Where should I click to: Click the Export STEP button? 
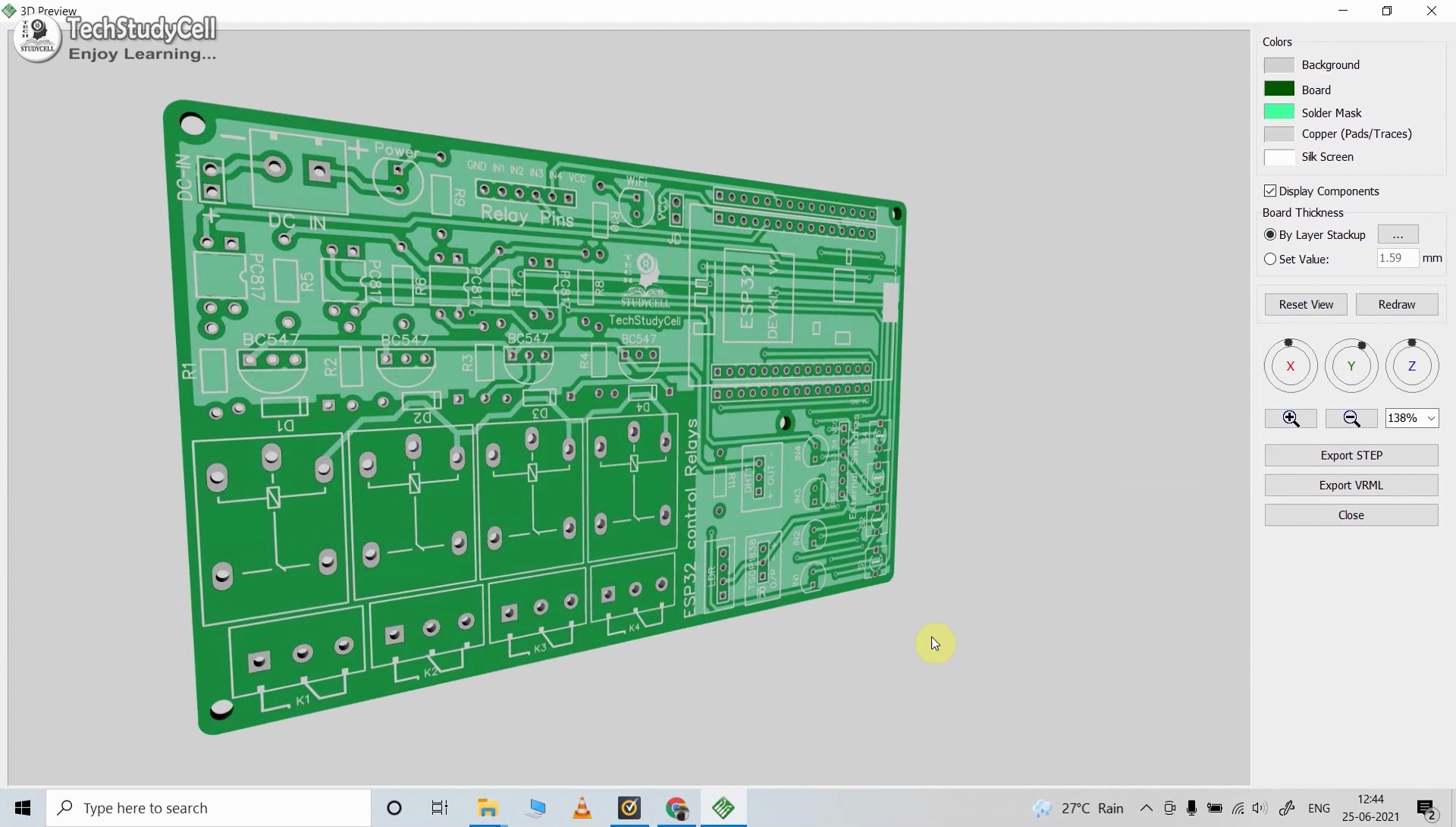(1351, 455)
